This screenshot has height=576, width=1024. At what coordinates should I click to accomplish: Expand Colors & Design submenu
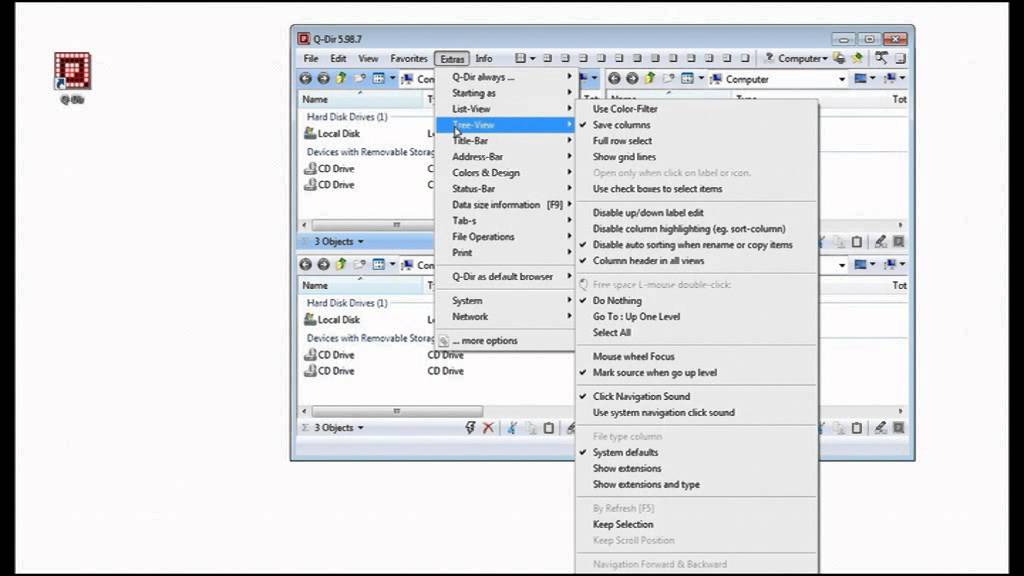click(505, 173)
